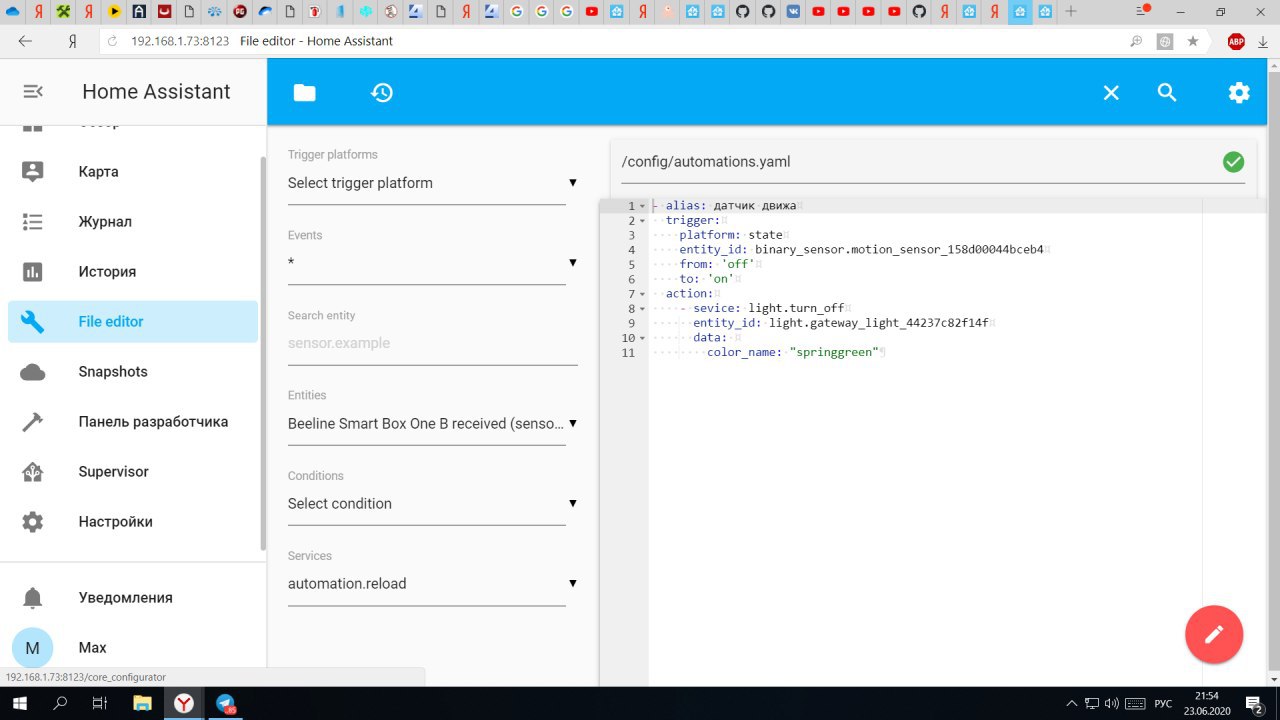Focus the Search entity input field

click(x=432, y=343)
